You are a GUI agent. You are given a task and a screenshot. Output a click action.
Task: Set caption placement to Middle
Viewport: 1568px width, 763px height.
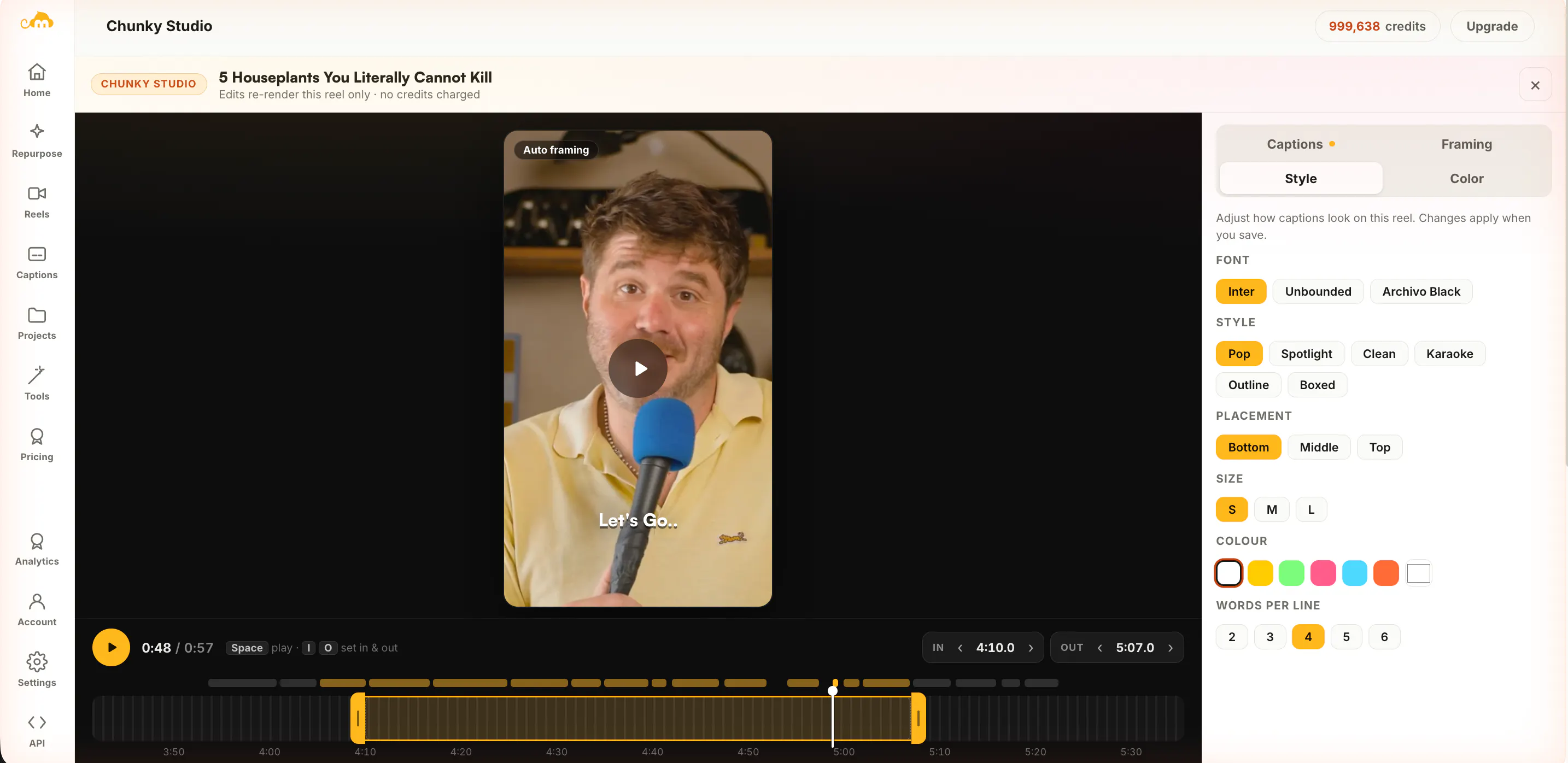pyautogui.click(x=1319, y=447)
